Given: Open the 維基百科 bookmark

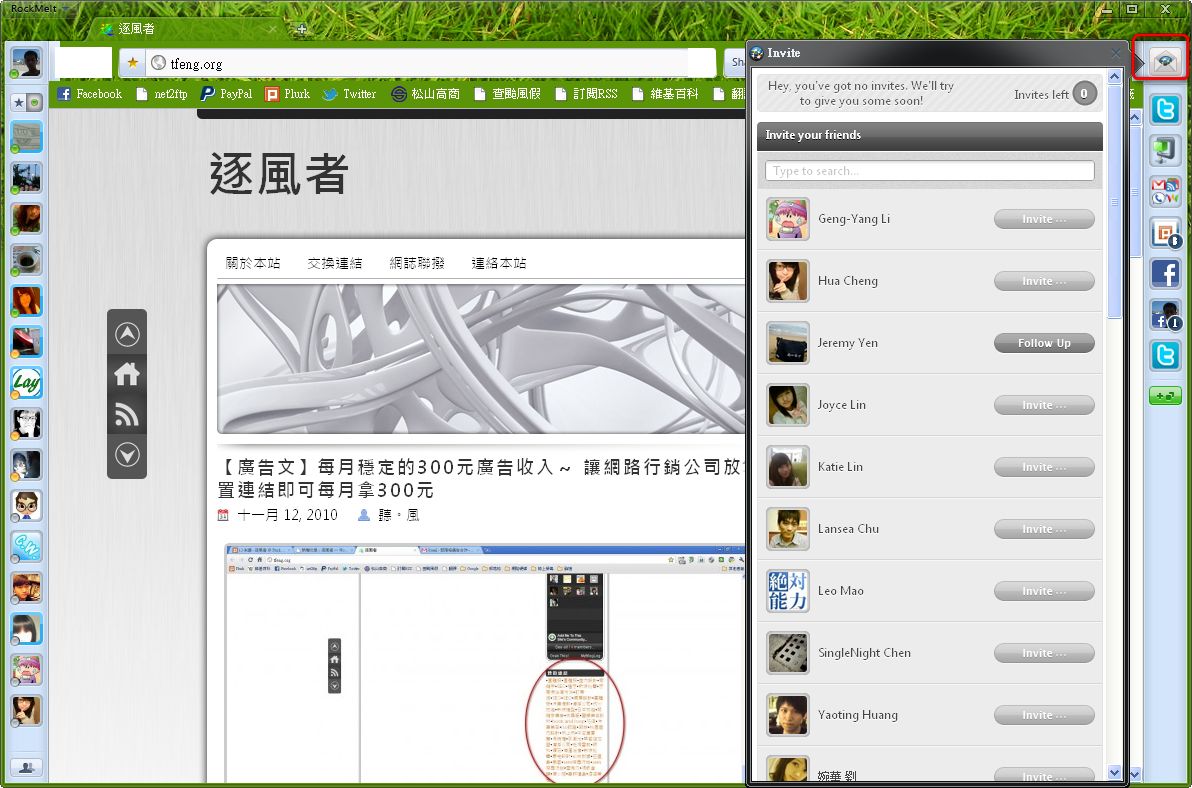Looking at the screenshot, I should pyautogui.click(x=665, y=93).
